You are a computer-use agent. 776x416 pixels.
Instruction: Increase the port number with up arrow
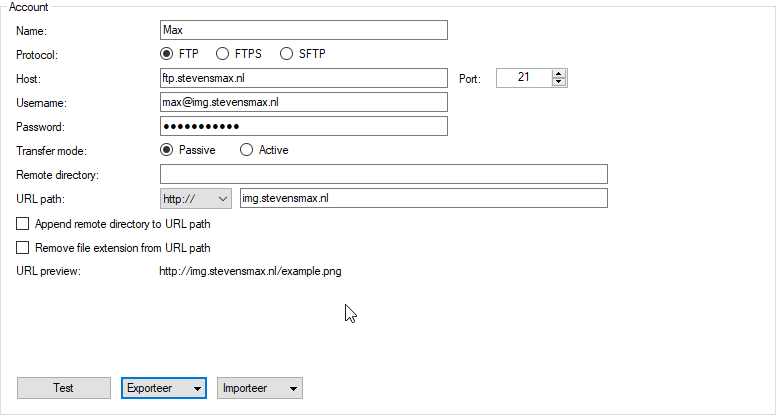click(x=559, y=73)
